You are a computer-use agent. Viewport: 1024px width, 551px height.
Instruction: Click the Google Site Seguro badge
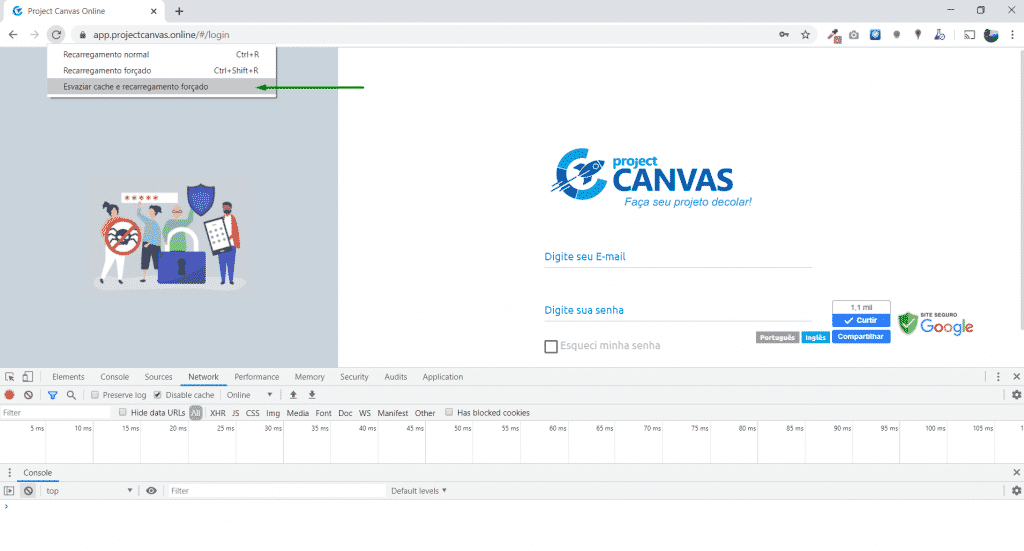tap(935, 323)
